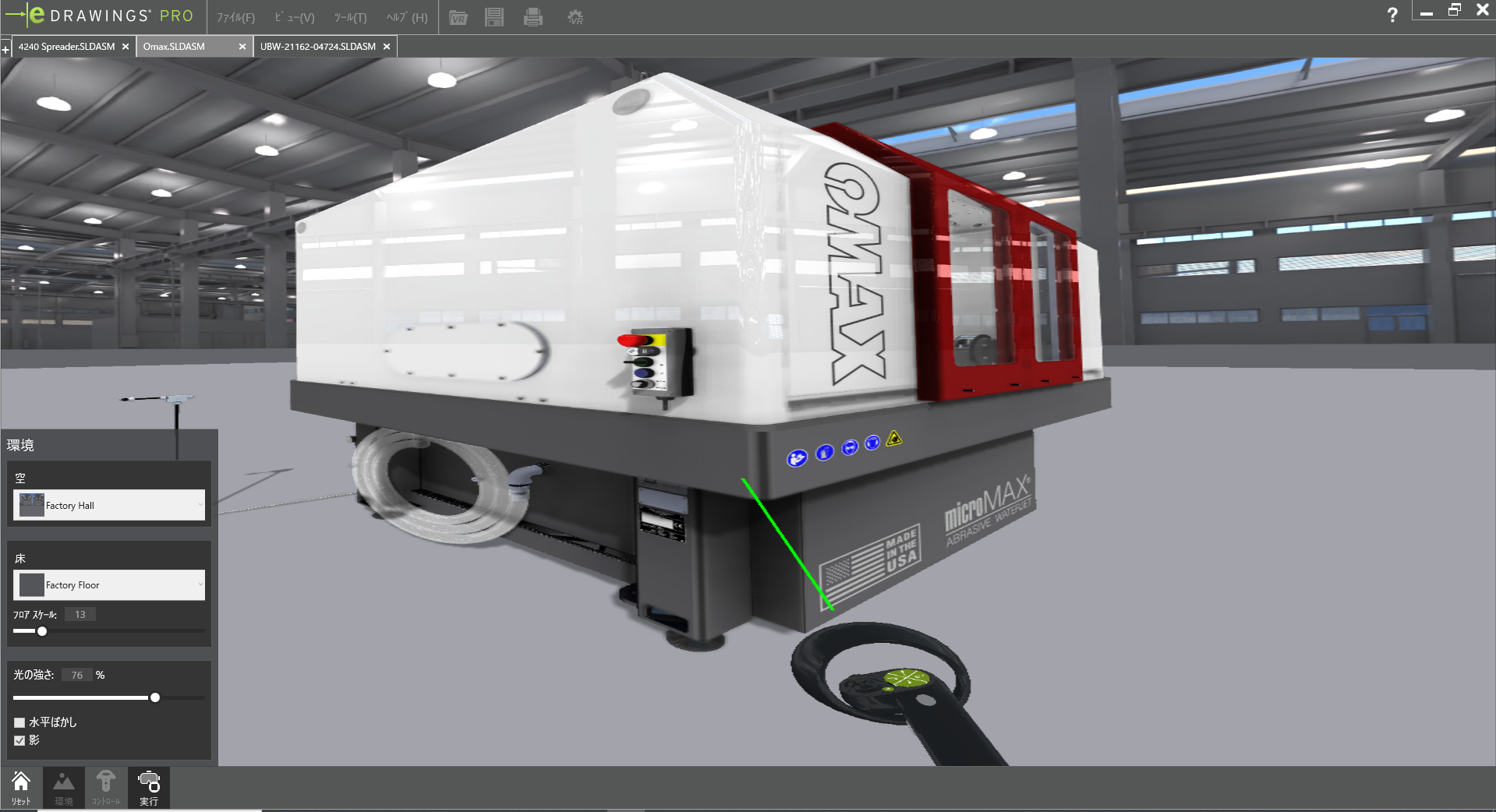Toggle the 影 shadow checkbox

pos(19,740)
